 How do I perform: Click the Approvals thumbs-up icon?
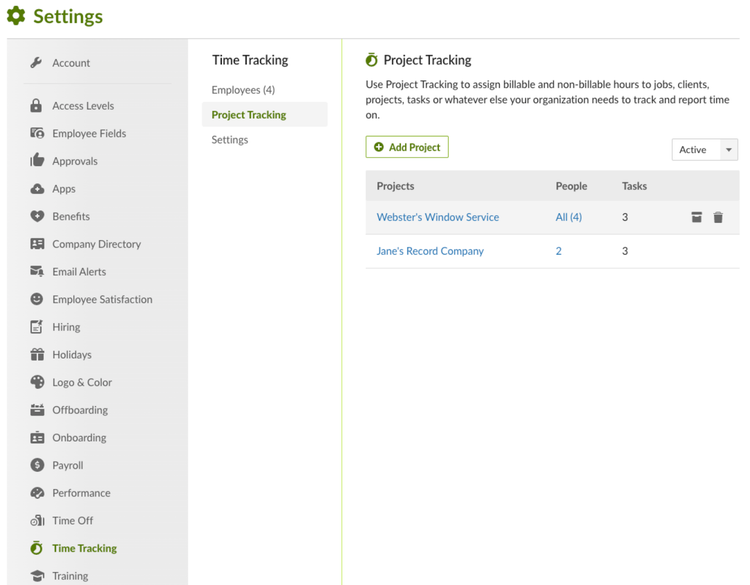pos(37,160)
